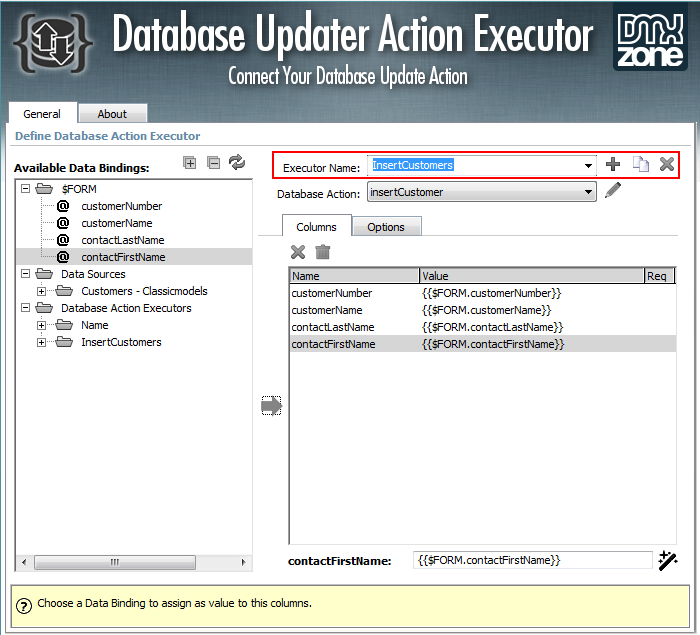This screenshot has width=700, height=635.
Task: Click the right arrow of tree scrollbar
Action: click(243, 562)
